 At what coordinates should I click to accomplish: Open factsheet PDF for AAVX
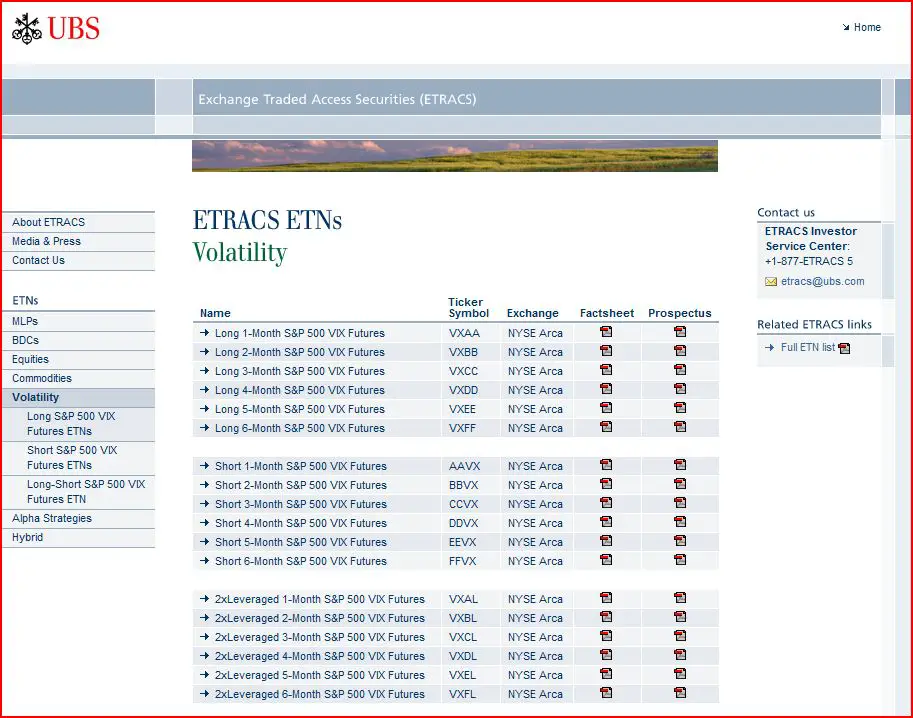[606, 465]
